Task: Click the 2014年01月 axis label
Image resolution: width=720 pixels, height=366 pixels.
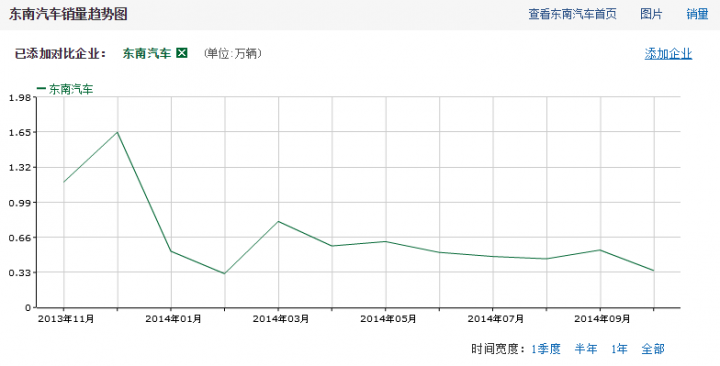Action: [173, 319]
